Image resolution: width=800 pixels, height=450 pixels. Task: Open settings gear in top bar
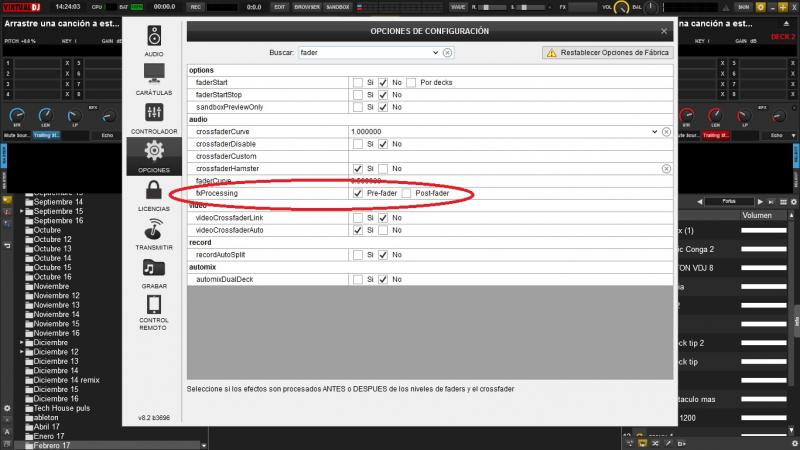tap(760, 7)
